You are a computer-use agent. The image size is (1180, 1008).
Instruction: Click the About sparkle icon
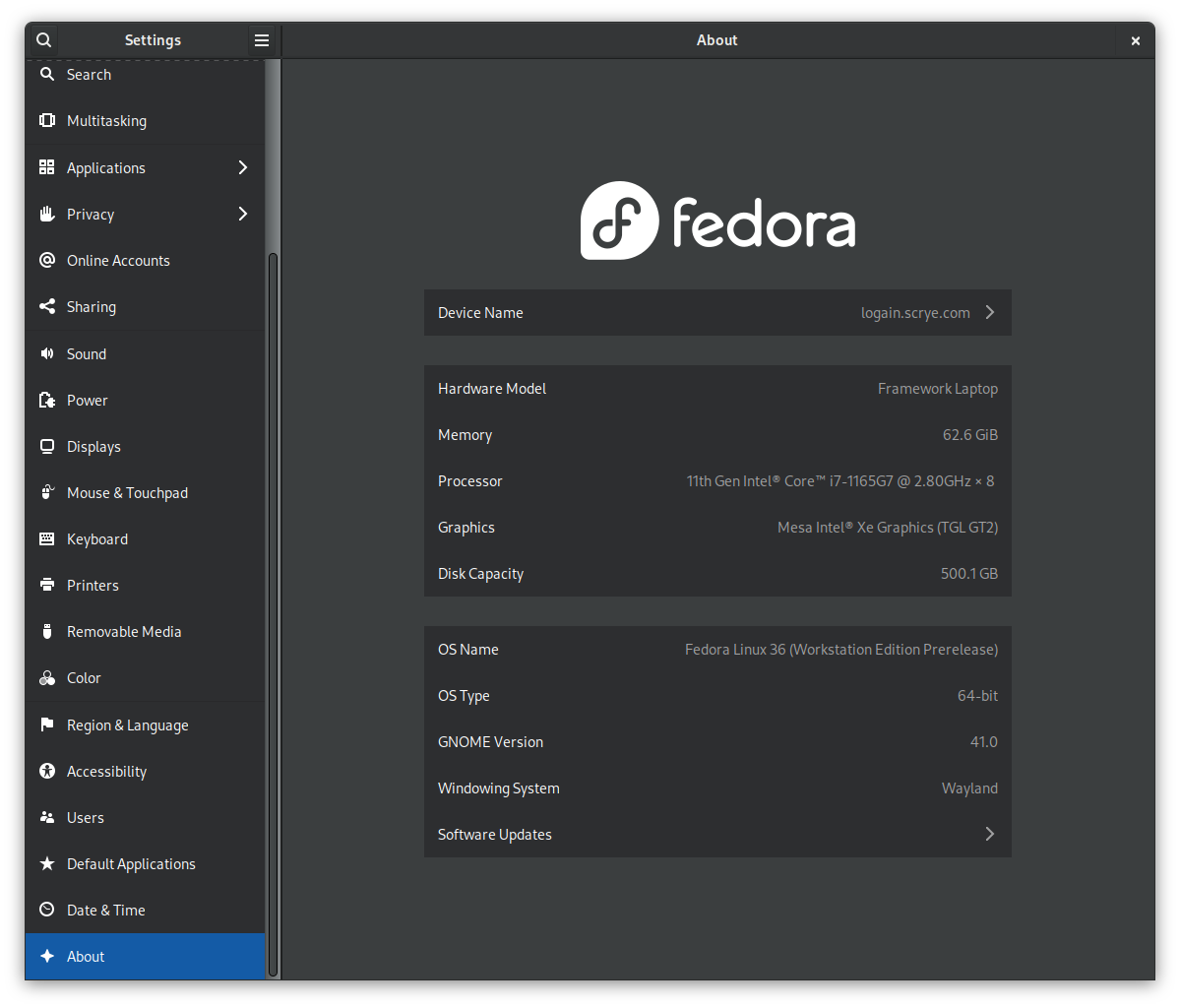46,956
